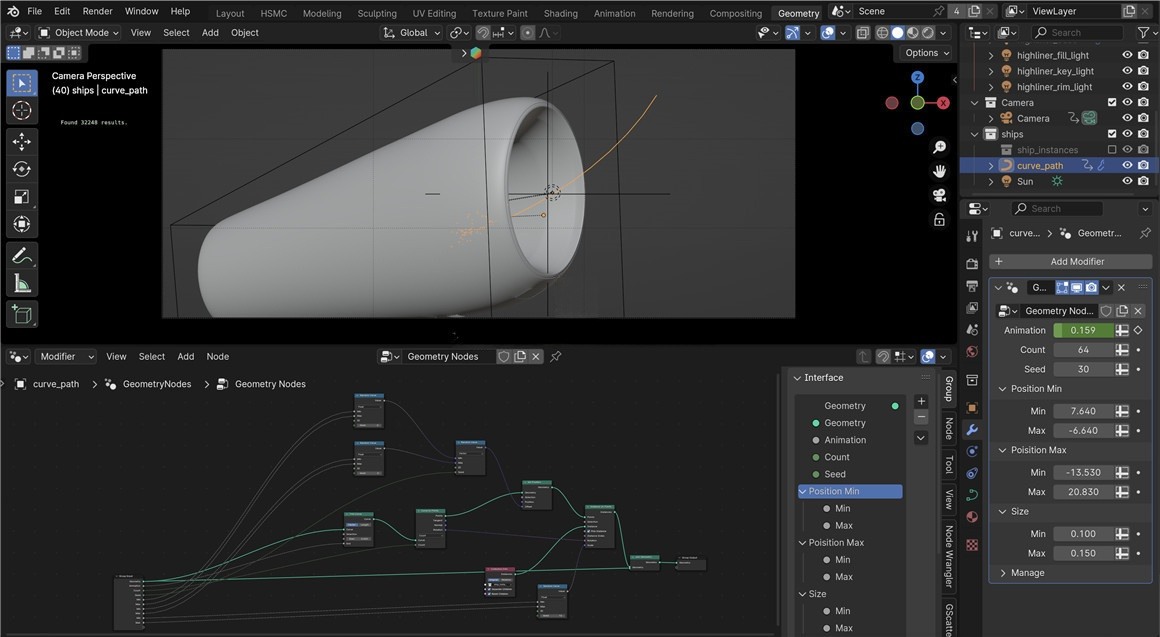The image size is (1160, 637).
Task: Toggle camera view icon in viewport
Action: (x=939, y=195)
